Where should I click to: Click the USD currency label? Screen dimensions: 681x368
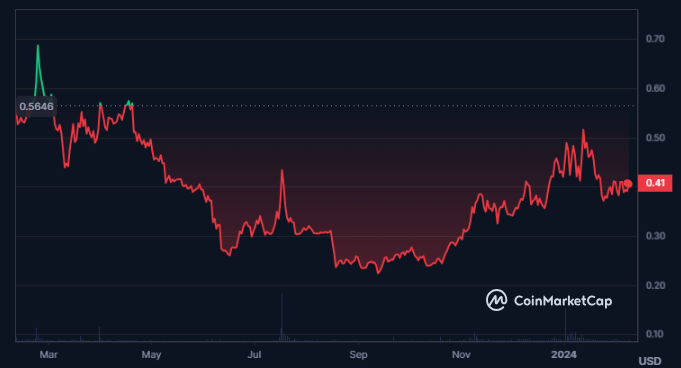650,361
